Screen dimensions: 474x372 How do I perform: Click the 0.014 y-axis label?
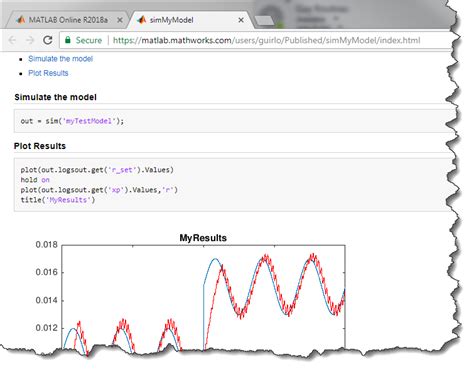(x=47, y=300)
